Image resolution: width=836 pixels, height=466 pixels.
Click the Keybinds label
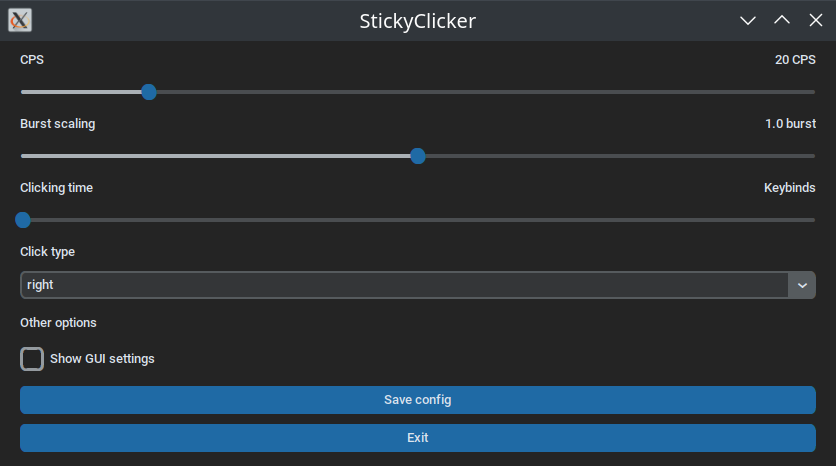pyautogui.click(x=790, y=188)
